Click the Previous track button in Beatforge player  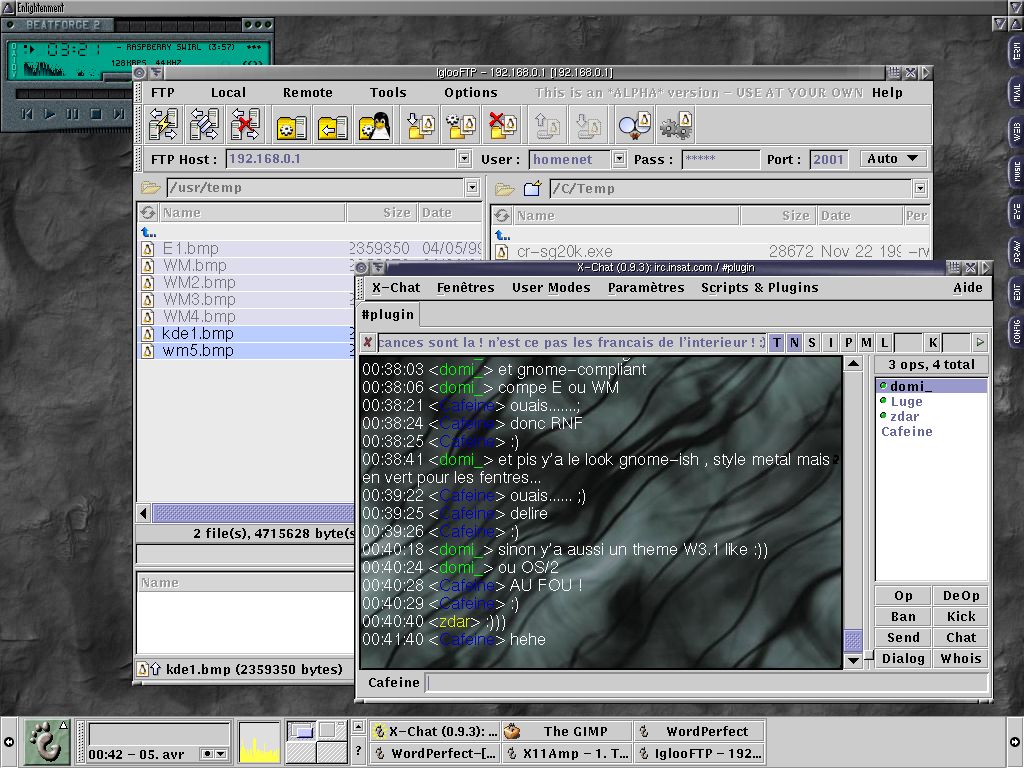coord(27,114)
